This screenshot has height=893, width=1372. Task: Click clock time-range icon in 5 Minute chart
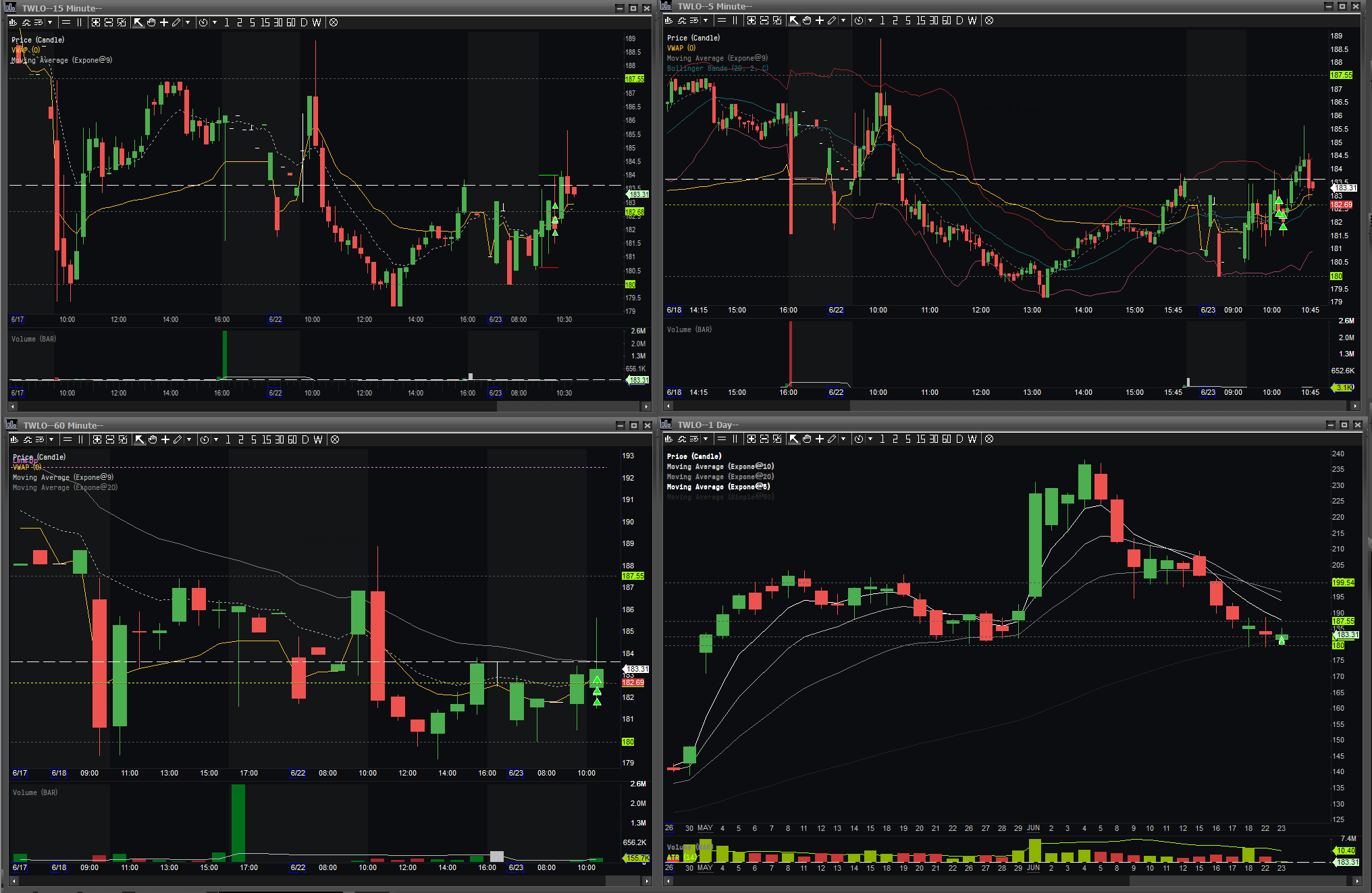pyautogui.click(x=859, y=20)
